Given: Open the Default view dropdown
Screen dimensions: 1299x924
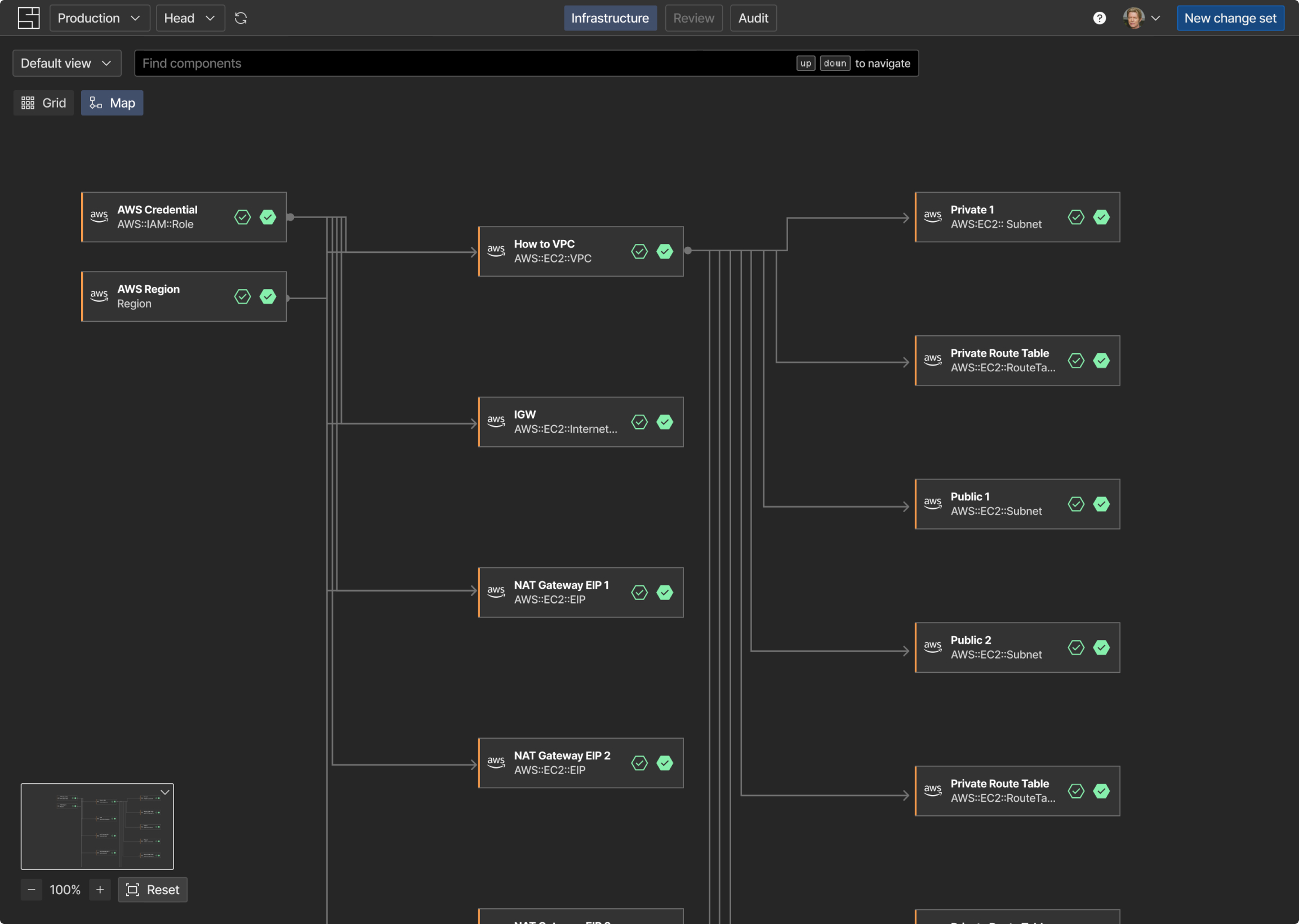Looking at the screenshot, I should pyautogui.click(x=66, y=63).
